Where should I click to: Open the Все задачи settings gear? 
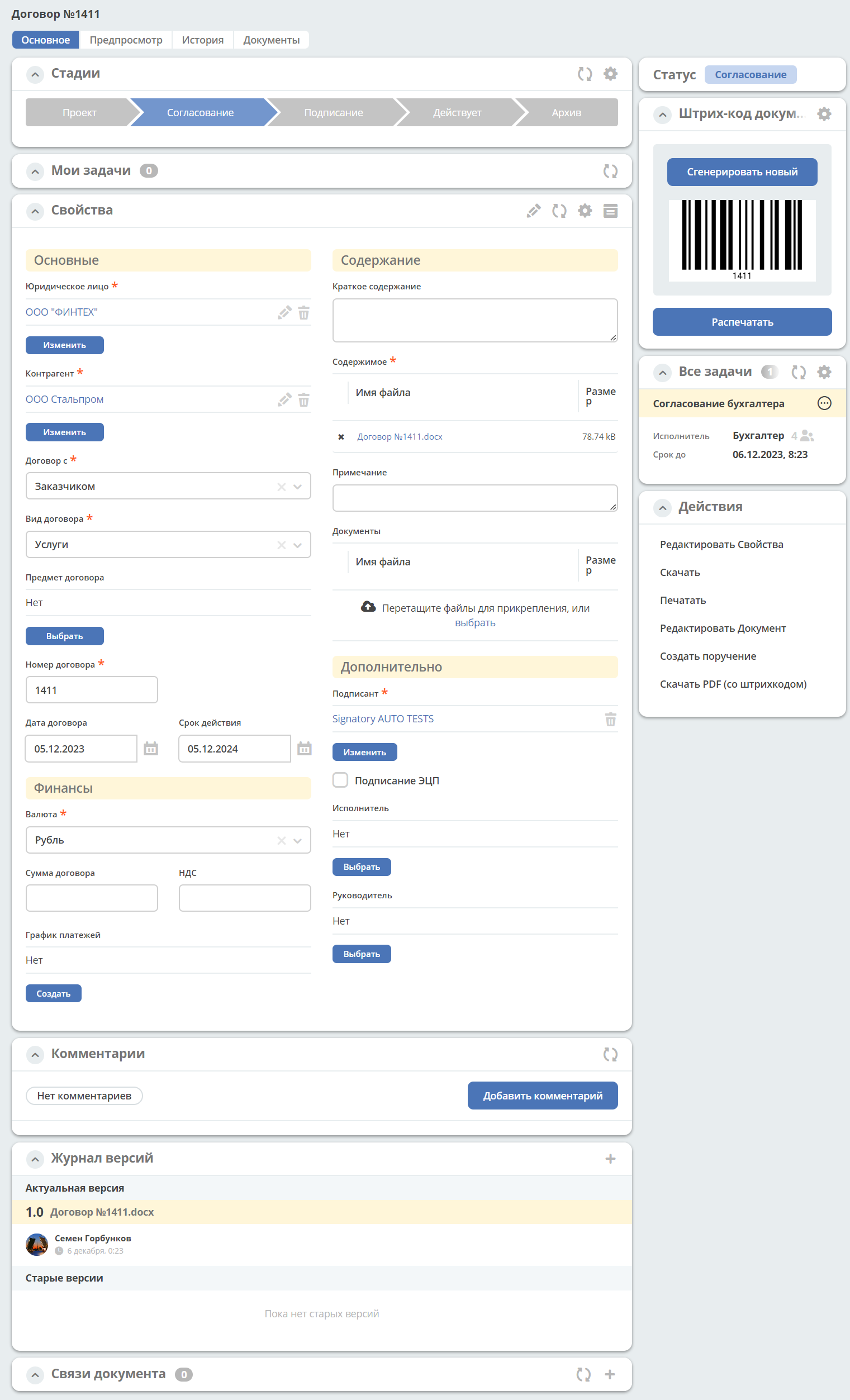(824, 372)
